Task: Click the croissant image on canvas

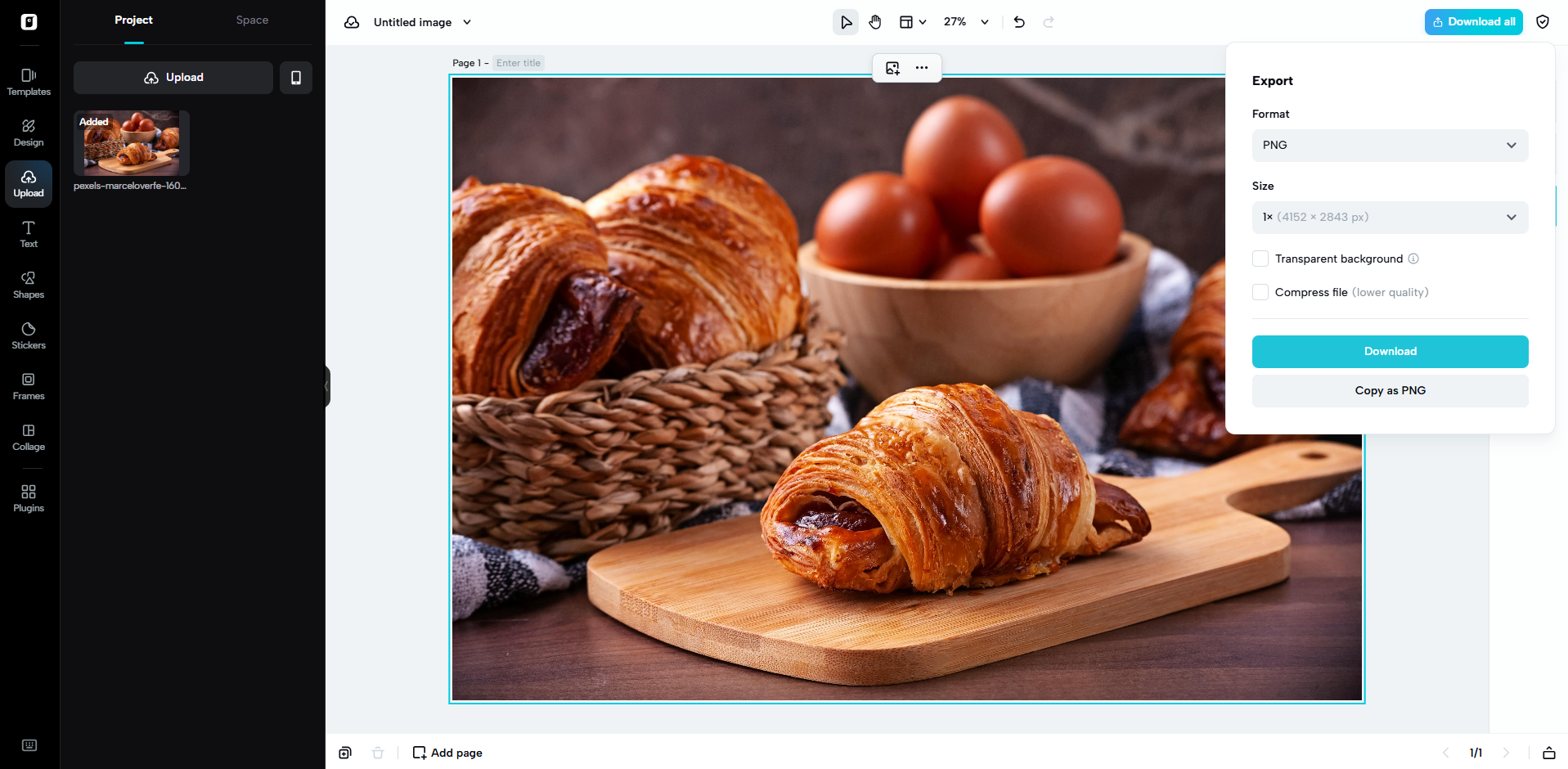Action: point(906,389)
